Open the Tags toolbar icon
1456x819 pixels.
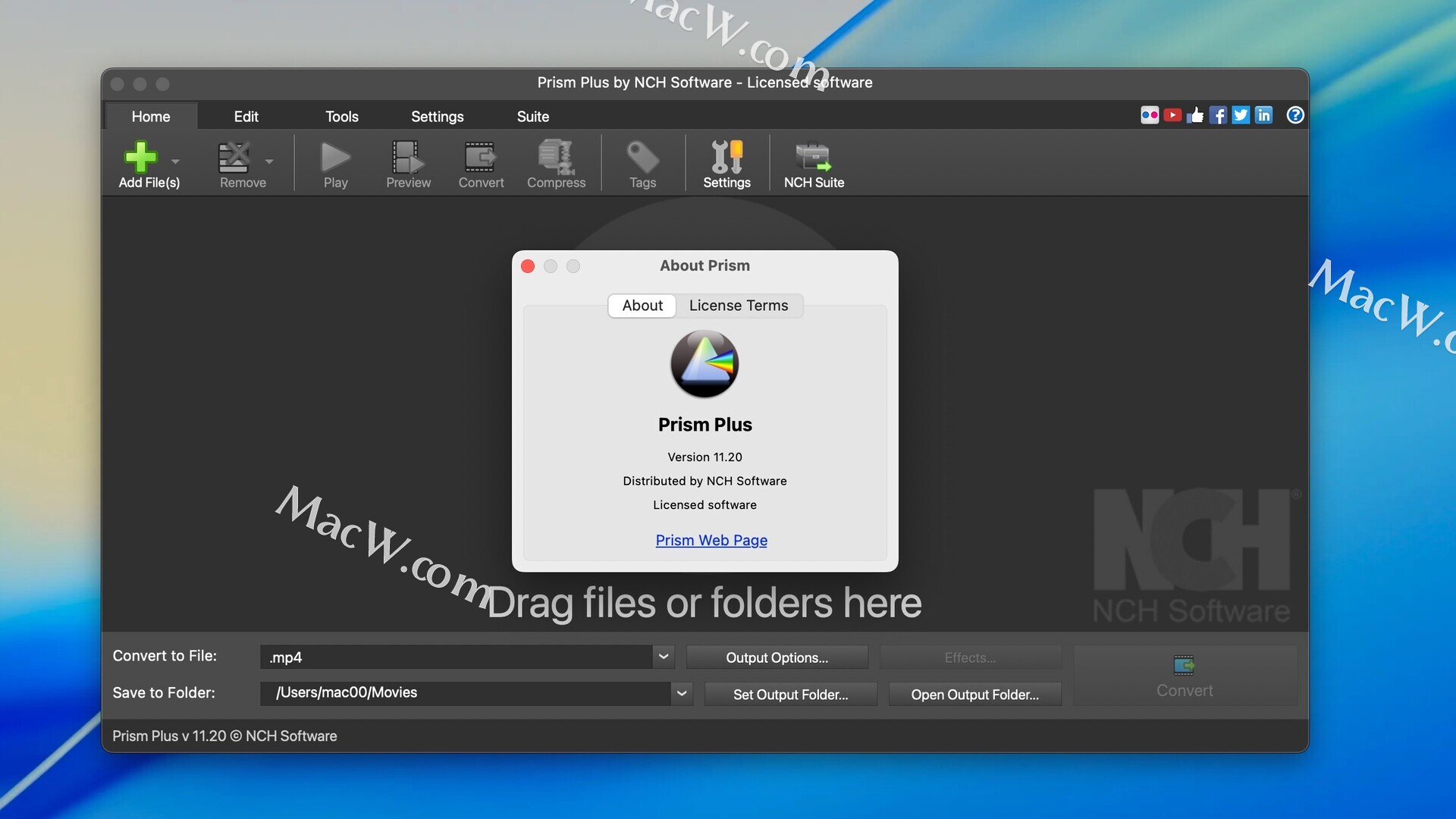click(642, 157)
